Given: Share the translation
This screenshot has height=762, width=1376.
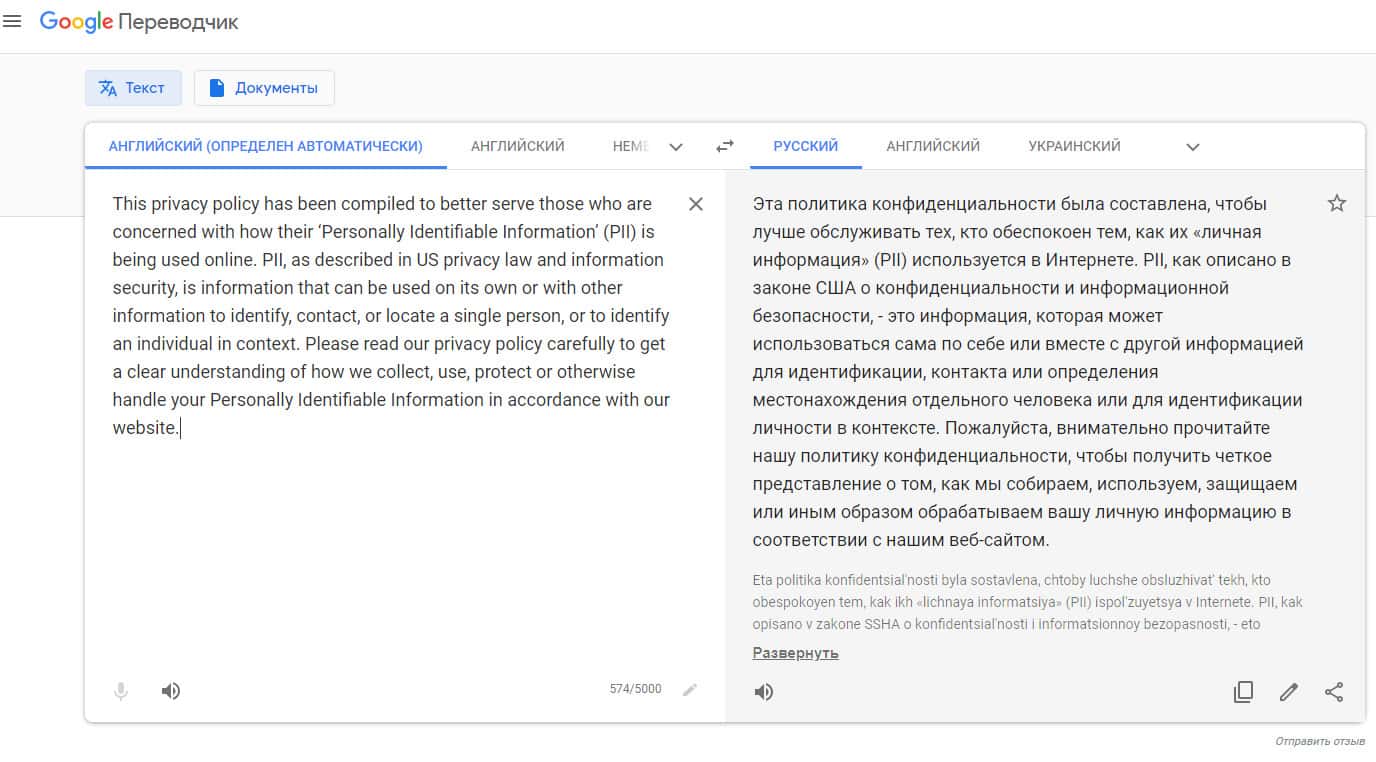Looking at the screenshot, I should (1334, 692).
